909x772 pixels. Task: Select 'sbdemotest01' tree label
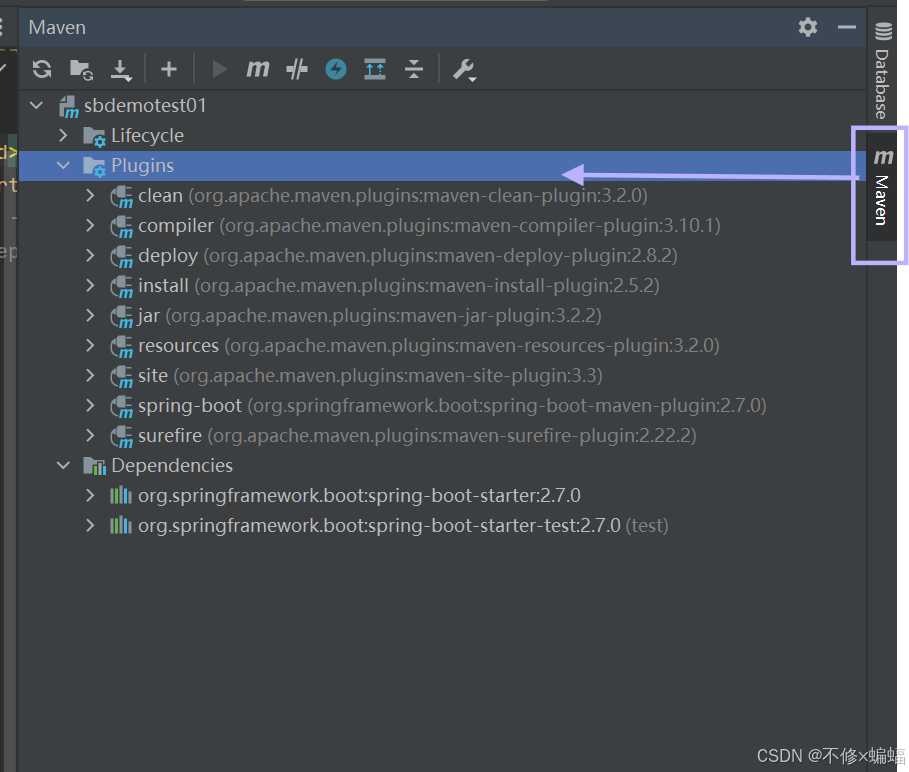point(145,105)
